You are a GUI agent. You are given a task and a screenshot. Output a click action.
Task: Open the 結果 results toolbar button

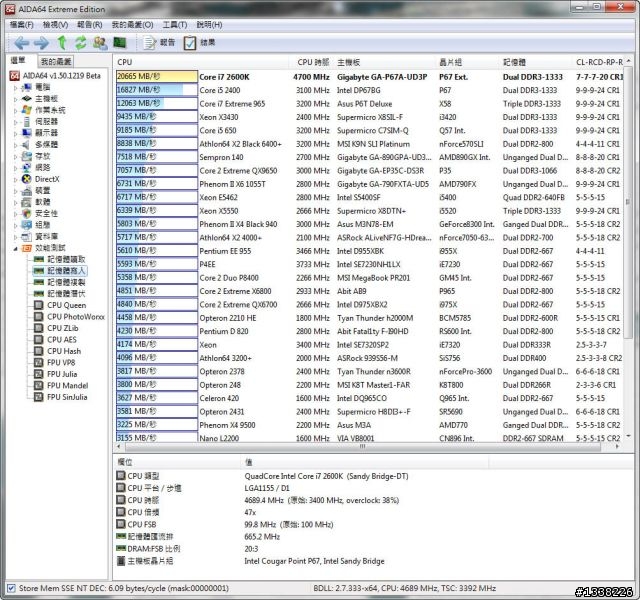200,42
